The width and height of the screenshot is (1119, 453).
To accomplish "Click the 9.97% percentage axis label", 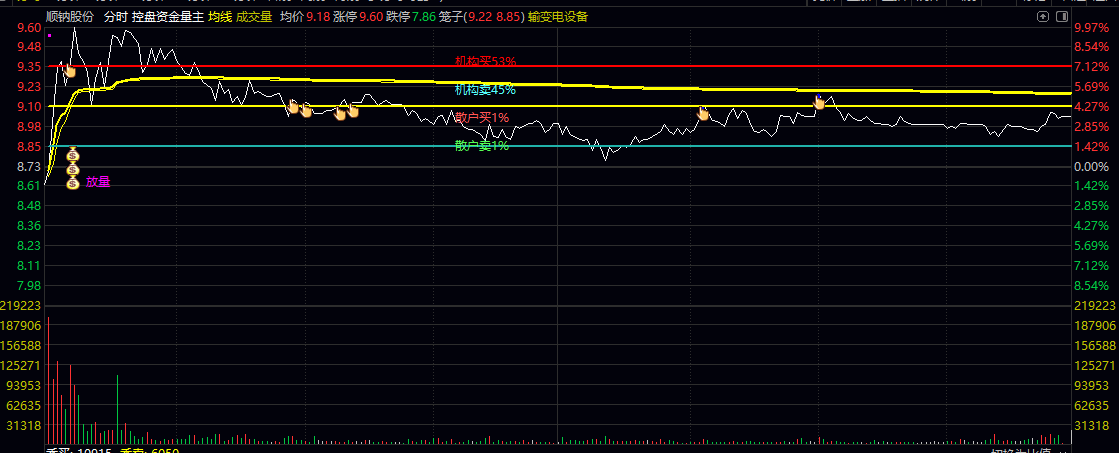I will (x=1091, y=27).
